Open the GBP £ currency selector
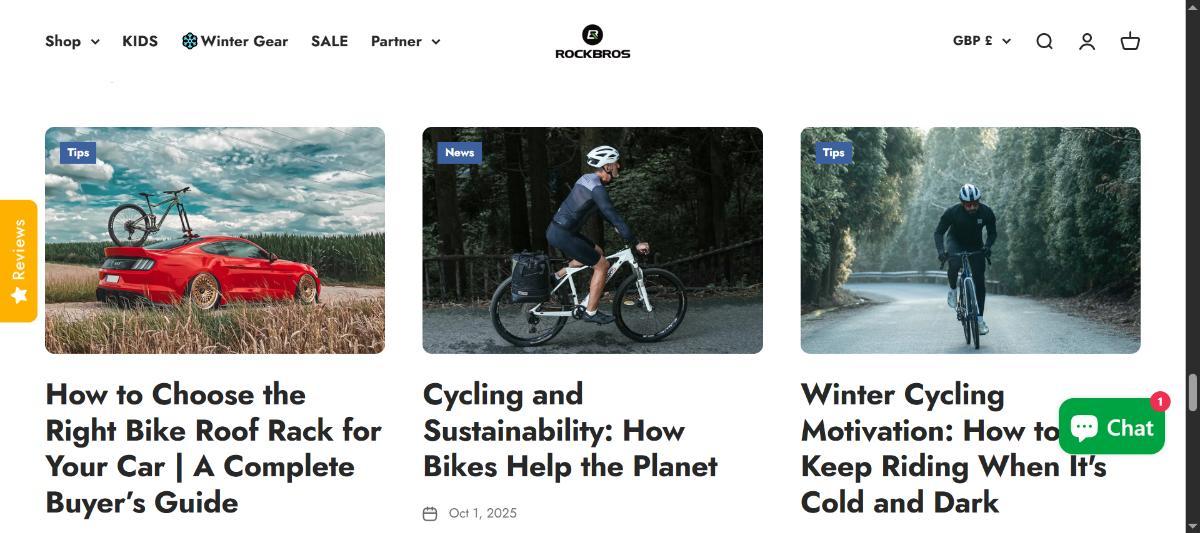This screenshot has height=533, width=1200. pos(981,41)
